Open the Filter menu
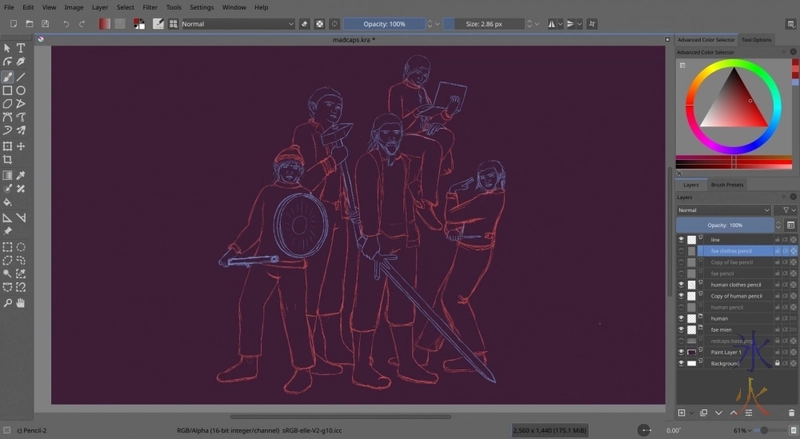The width and height of the screenshot is (800, 439). point(150,7)
